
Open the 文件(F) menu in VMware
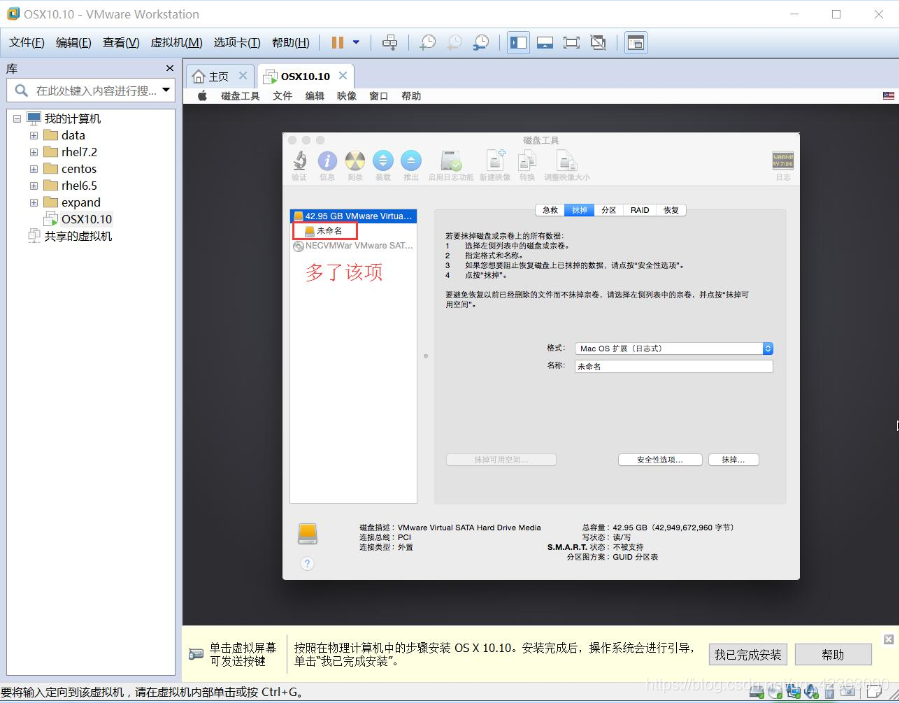(x=26, y=42)
